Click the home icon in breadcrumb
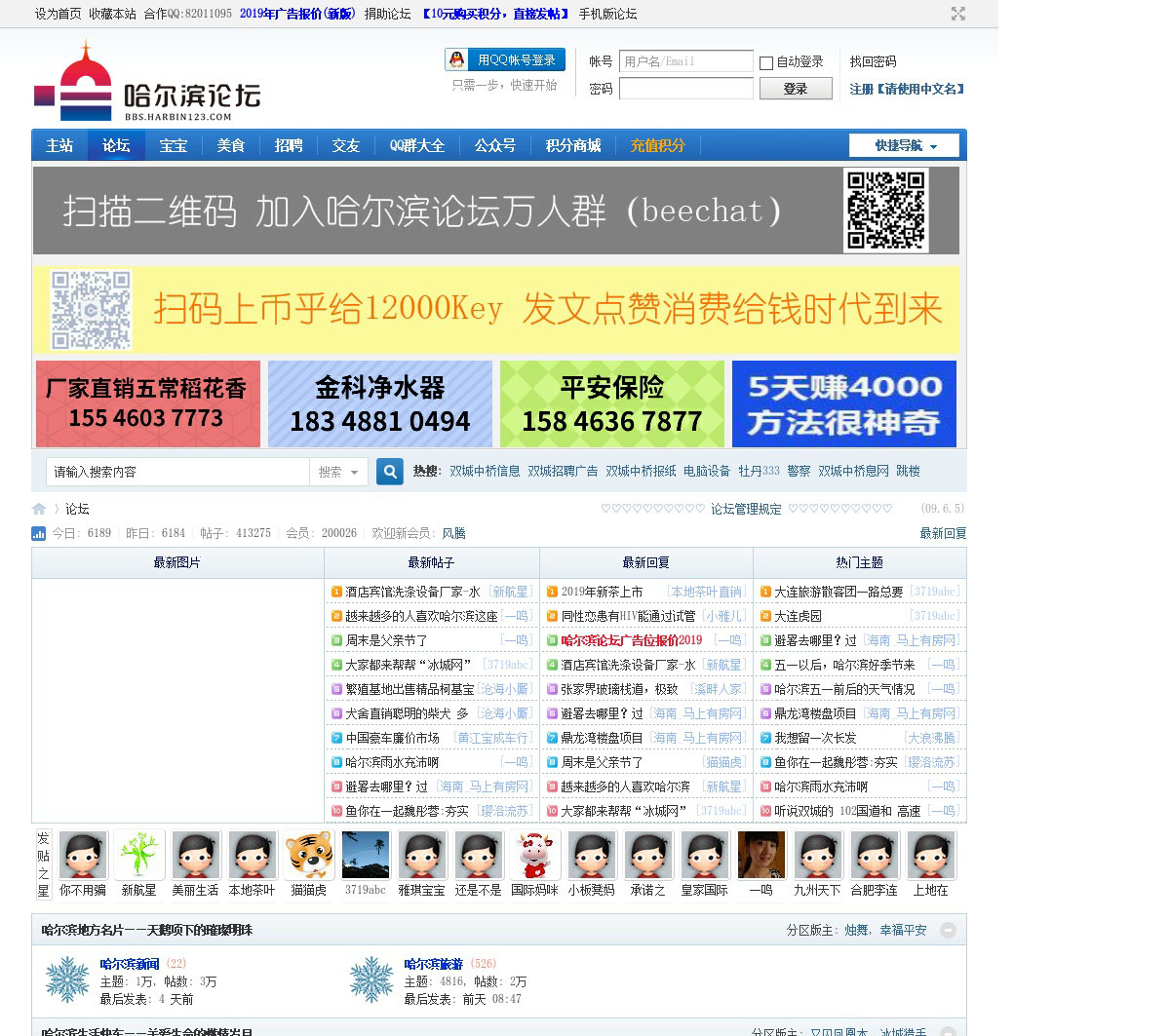 (x=39, y=509)
